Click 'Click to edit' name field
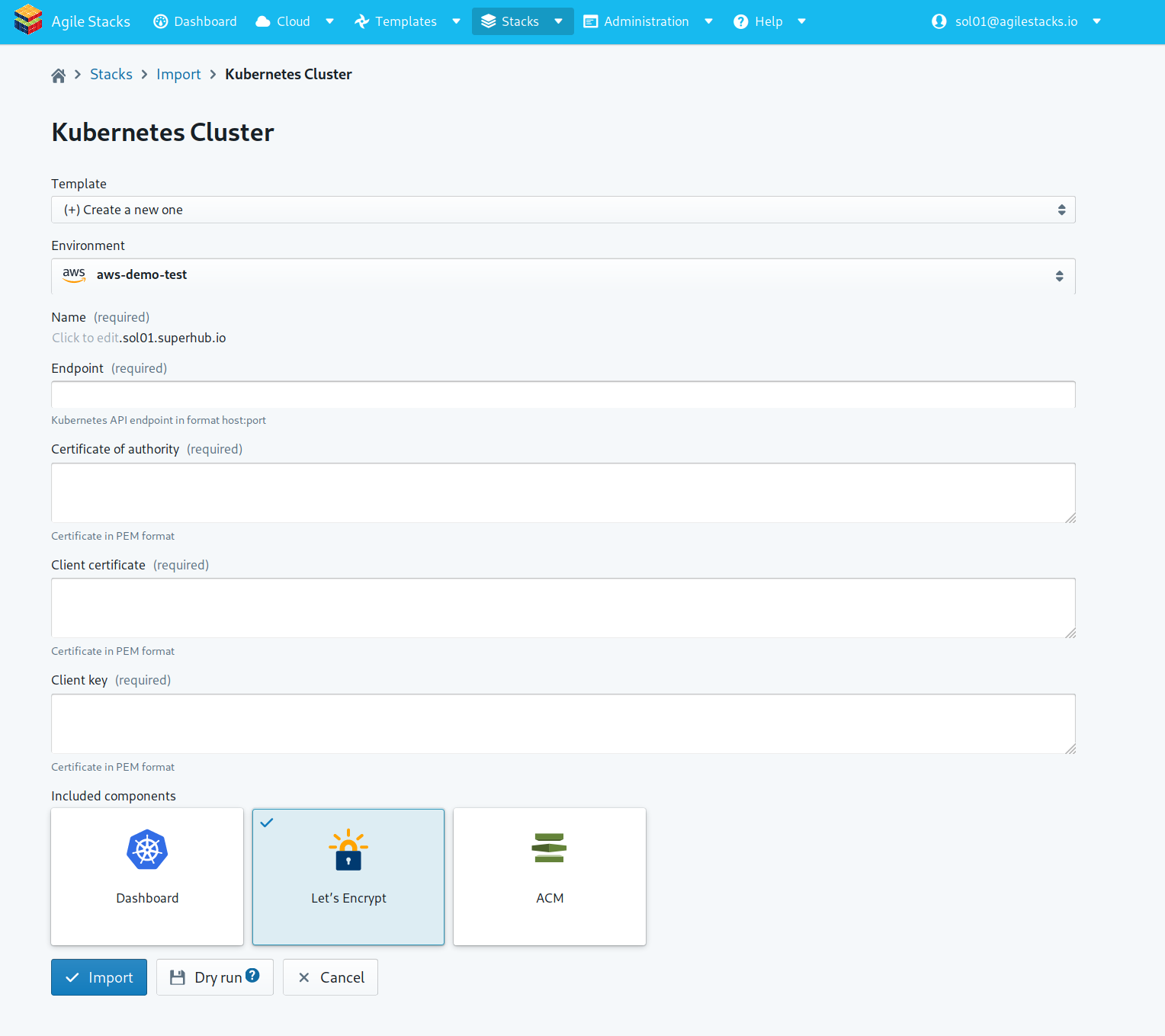Viewport: 1165px width, 1036px height. pyautogui.click(x=85, y=338)
